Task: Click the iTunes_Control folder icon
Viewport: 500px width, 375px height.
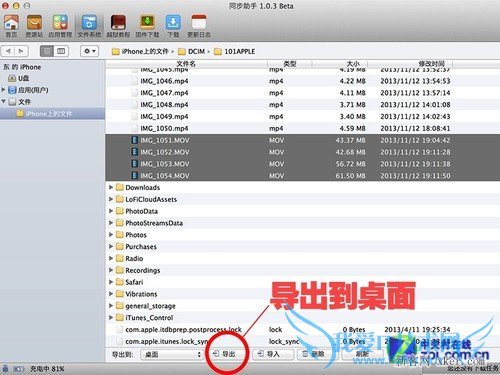Action: pos(120,317)
